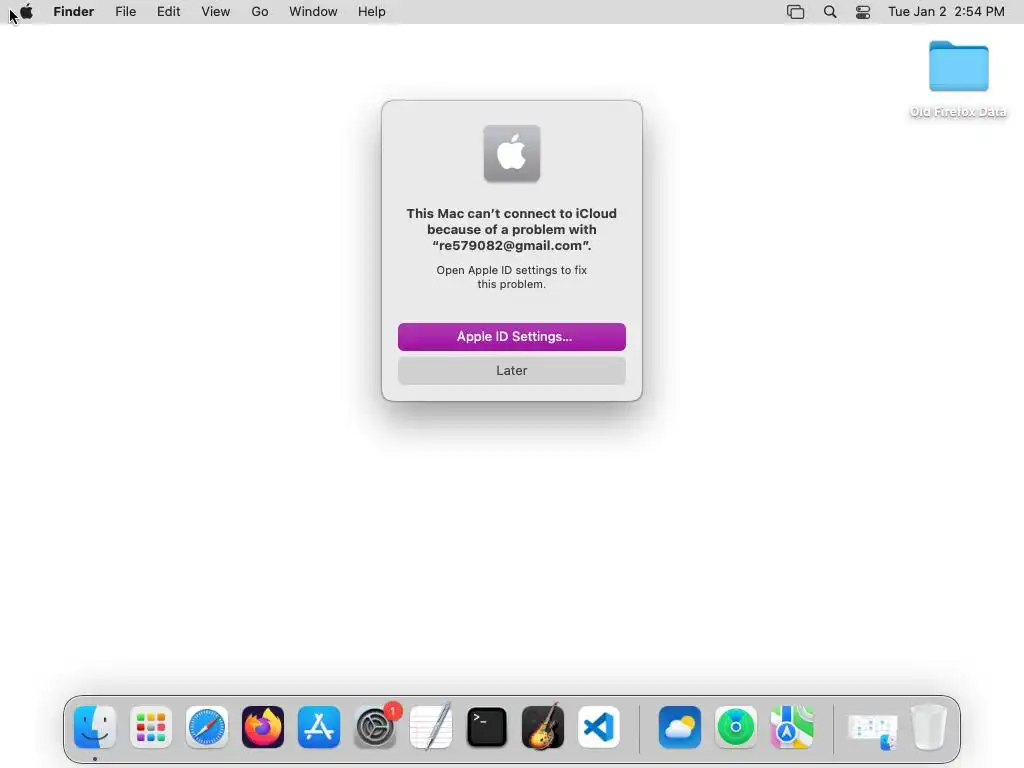Screen dimensions: 1024x768
Task: Launch Safari from the Dock
Action: pos(207,727)
